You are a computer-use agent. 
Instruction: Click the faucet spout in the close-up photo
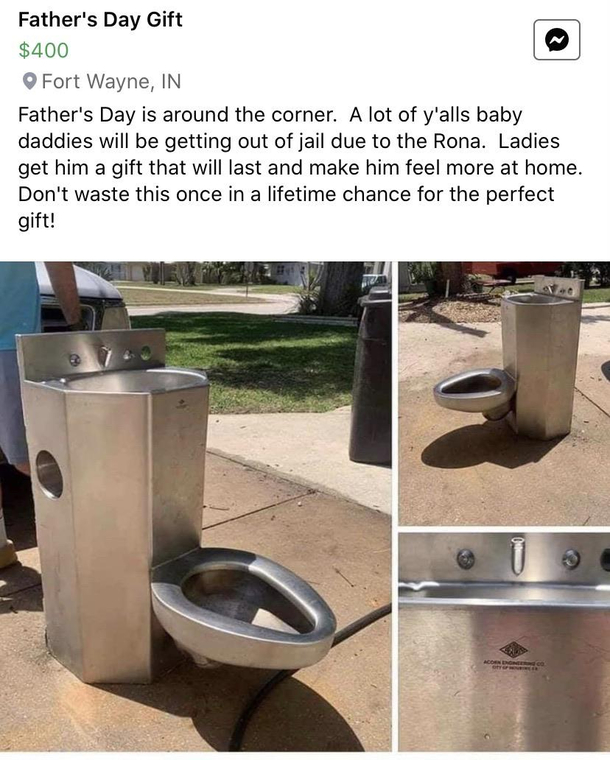pos(517,554)
